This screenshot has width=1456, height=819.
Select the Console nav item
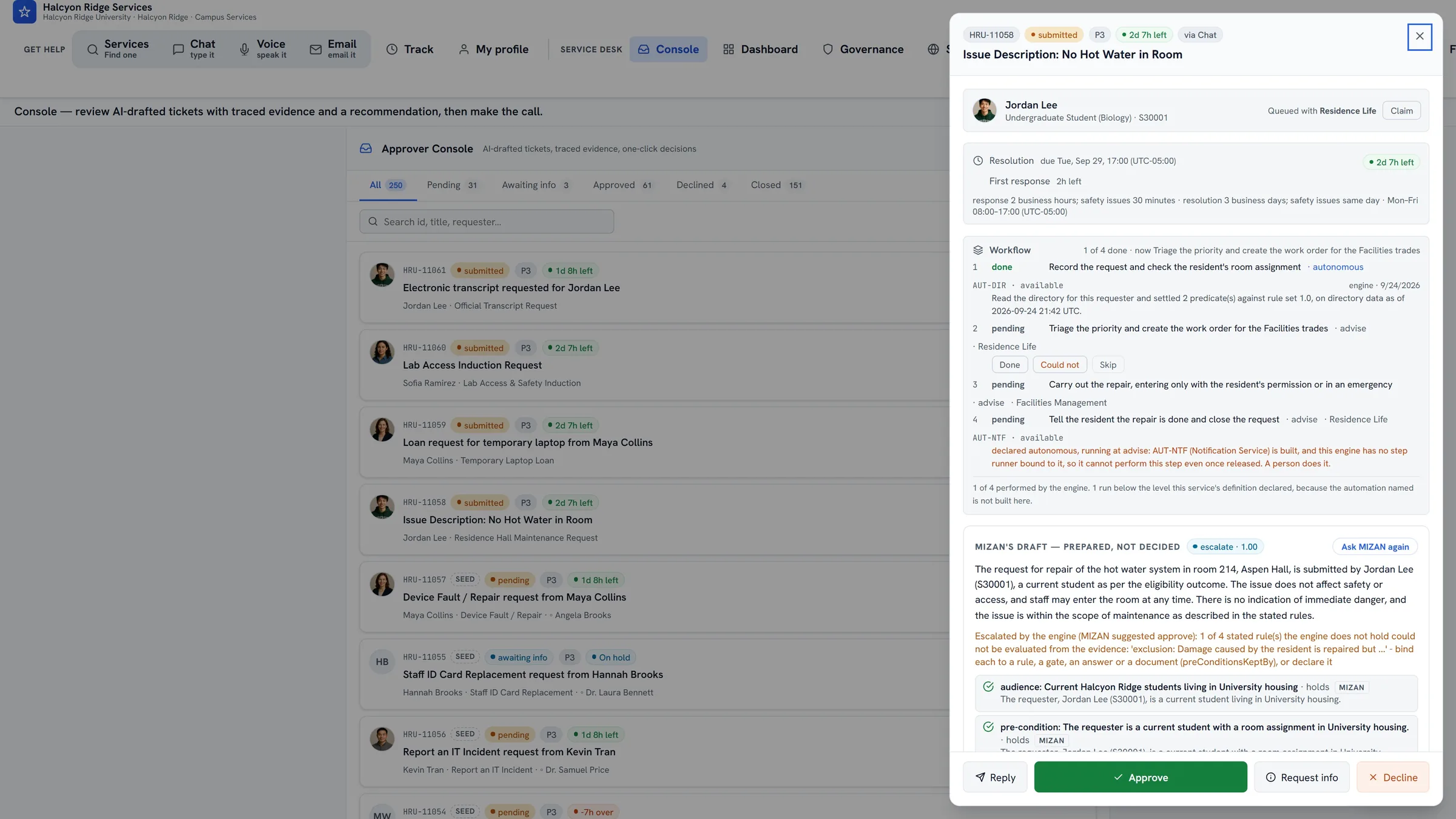668,49
